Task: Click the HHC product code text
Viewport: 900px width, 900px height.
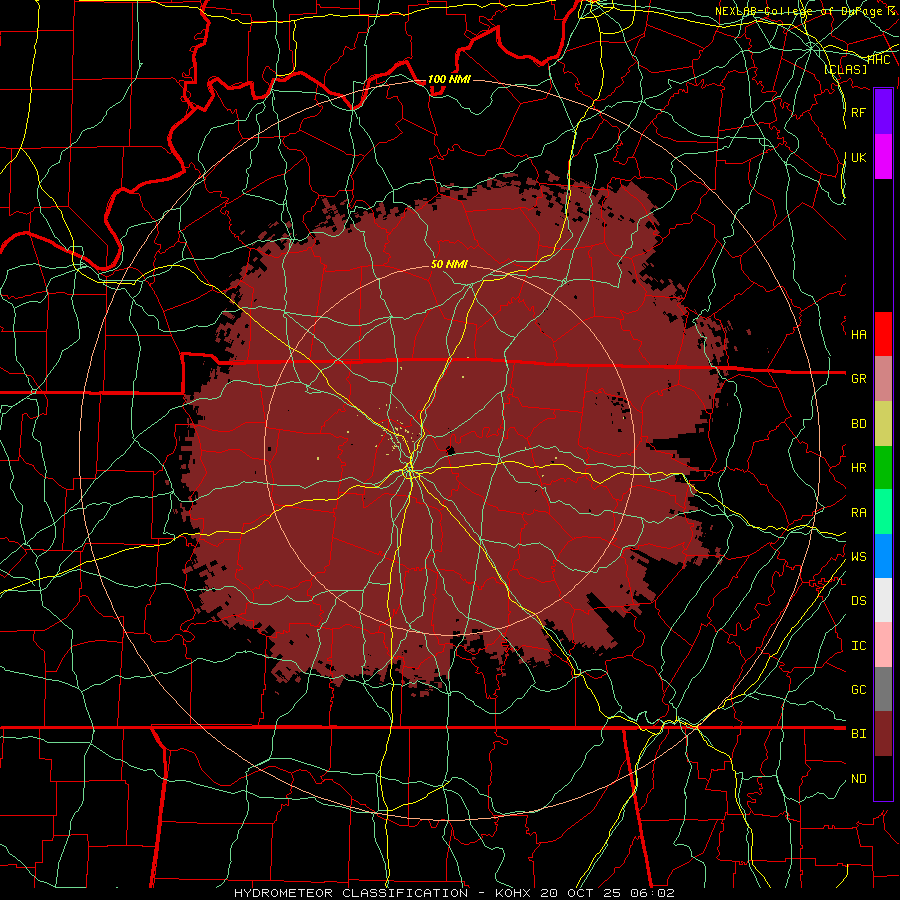Action: point(879,59)
